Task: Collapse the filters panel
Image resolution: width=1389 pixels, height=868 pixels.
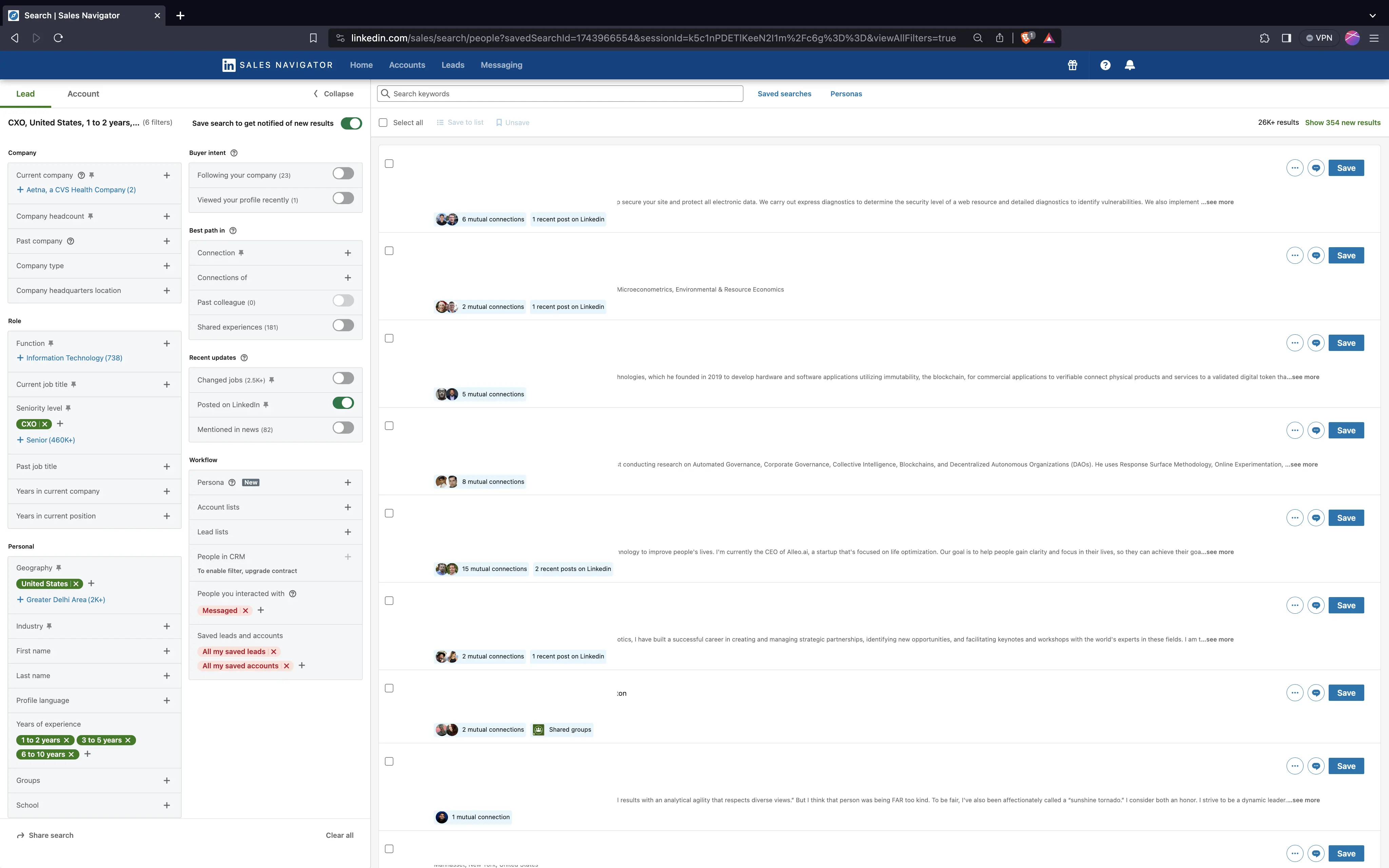Action: coord(333,94)
